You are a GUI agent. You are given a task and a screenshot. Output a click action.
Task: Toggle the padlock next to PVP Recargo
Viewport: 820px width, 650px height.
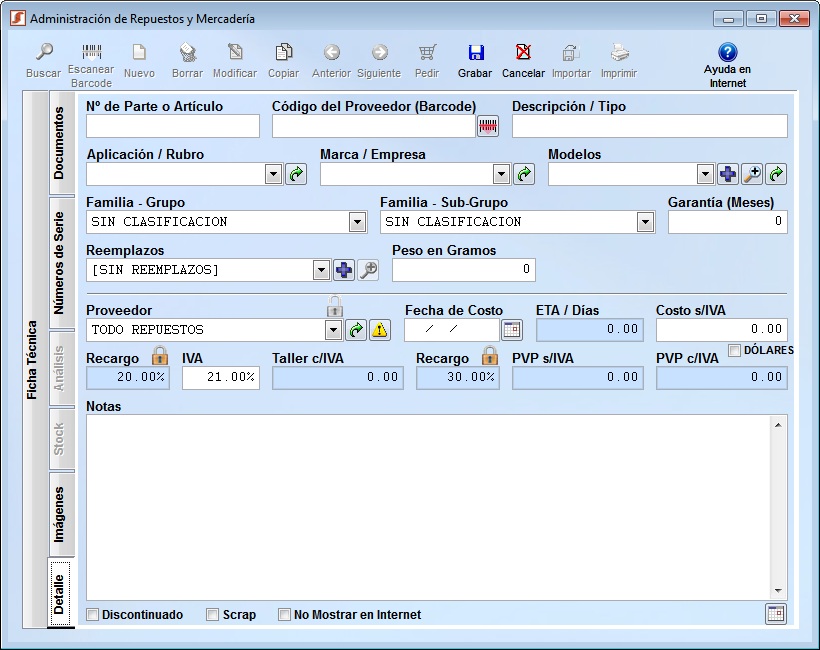point(489,356)
